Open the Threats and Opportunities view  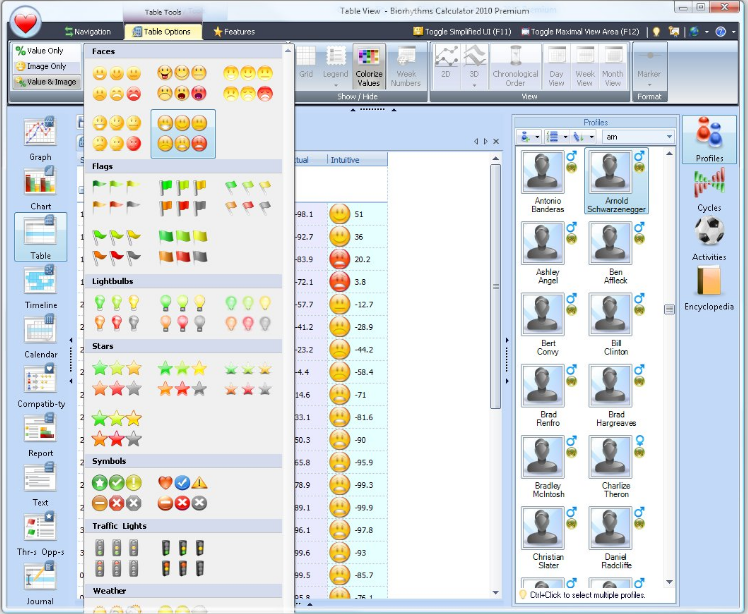coord(40,533)
